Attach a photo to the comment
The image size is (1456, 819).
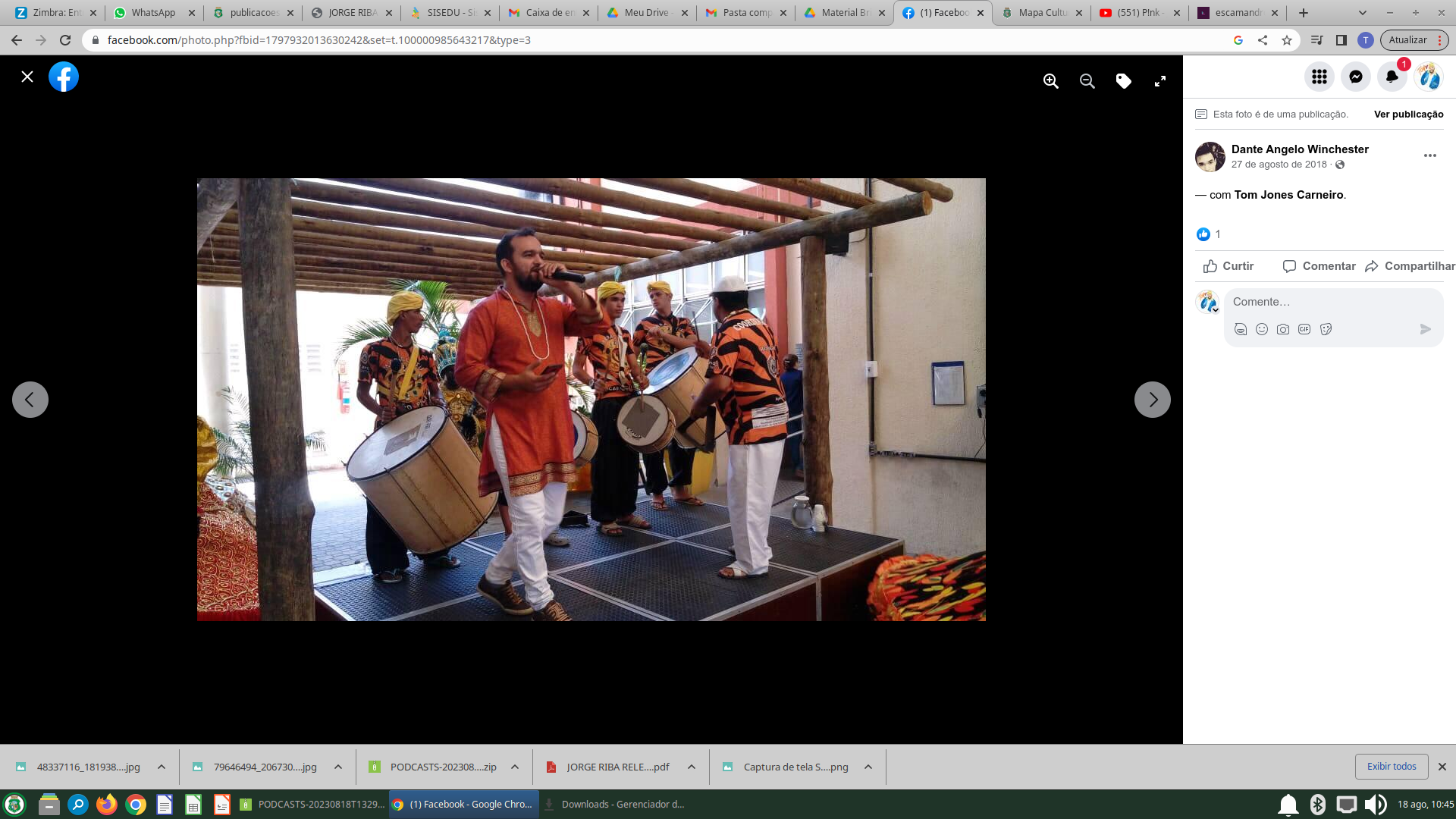[1283, 329]
